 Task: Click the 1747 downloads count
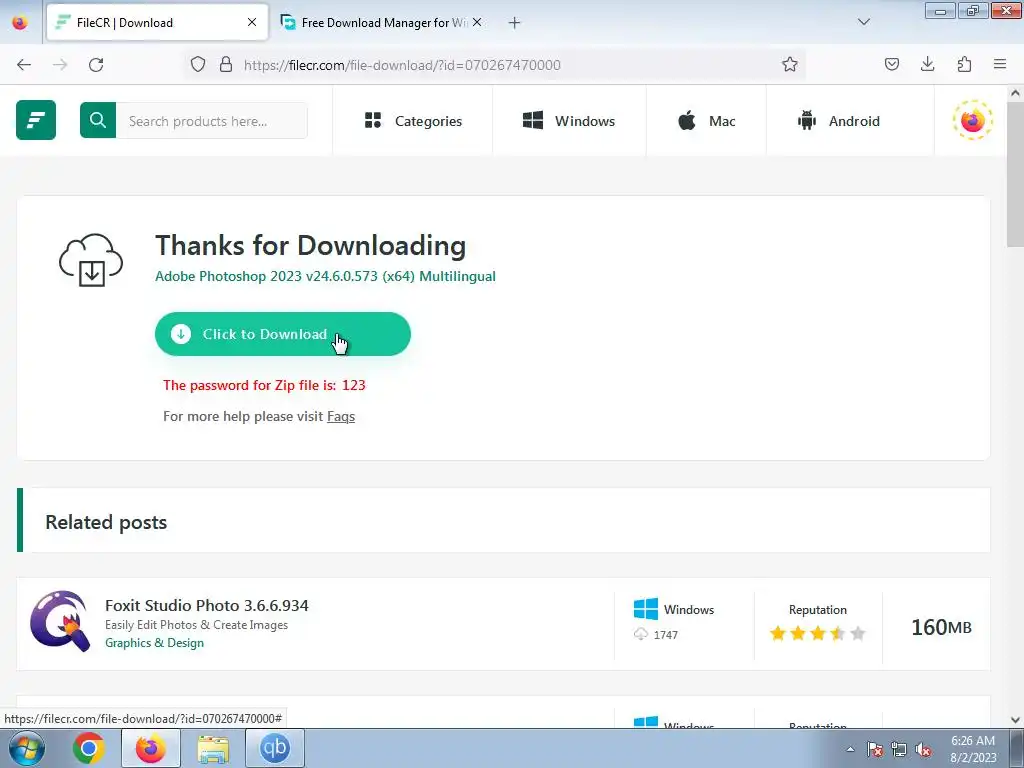click(665, 635)
